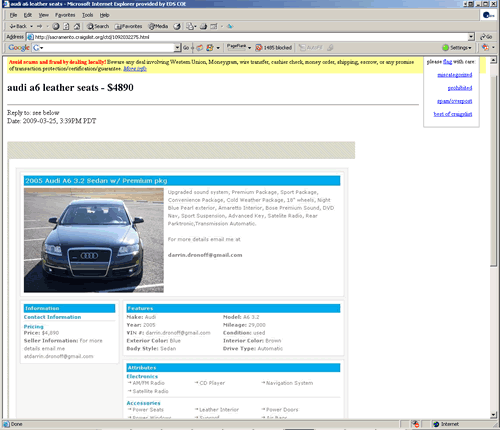Open the bookmarks star dropdown arrow
The width and height of the screenshot is (500, 432).
click(218, 48)
